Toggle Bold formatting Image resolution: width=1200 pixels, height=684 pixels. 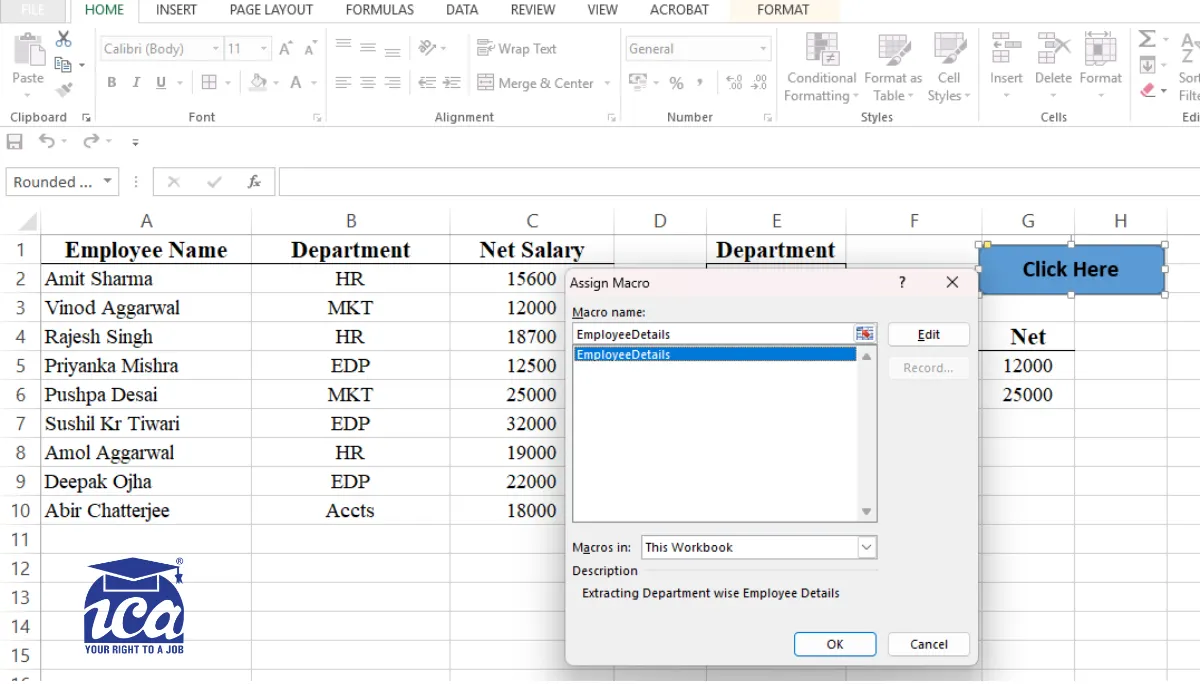click(x=112, y=83)
